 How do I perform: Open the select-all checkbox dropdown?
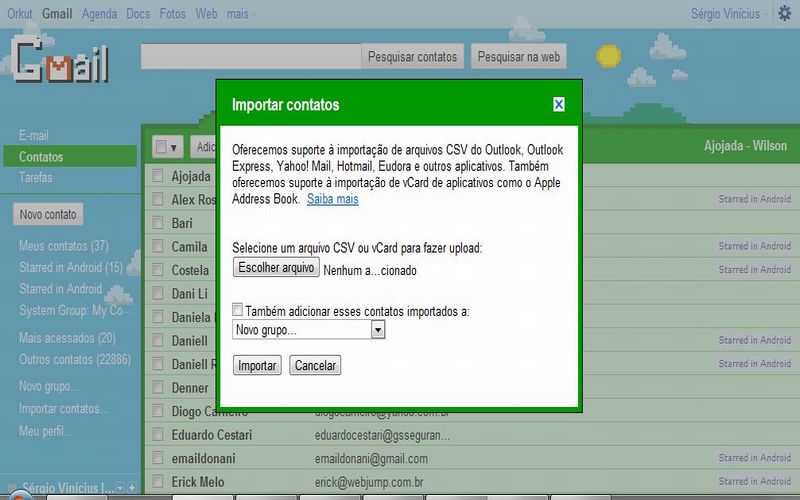(x=167, y=147)
